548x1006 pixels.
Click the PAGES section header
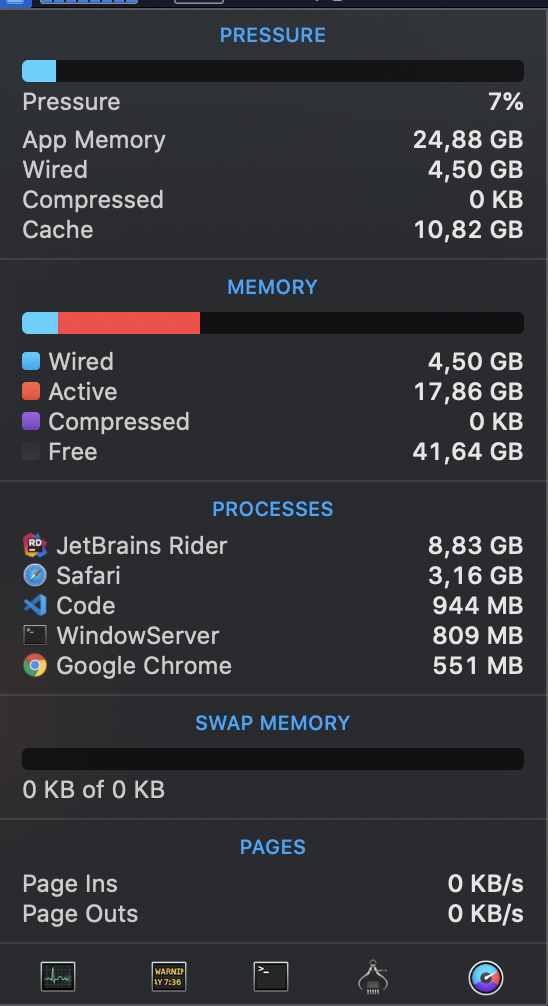coord(273,847)
